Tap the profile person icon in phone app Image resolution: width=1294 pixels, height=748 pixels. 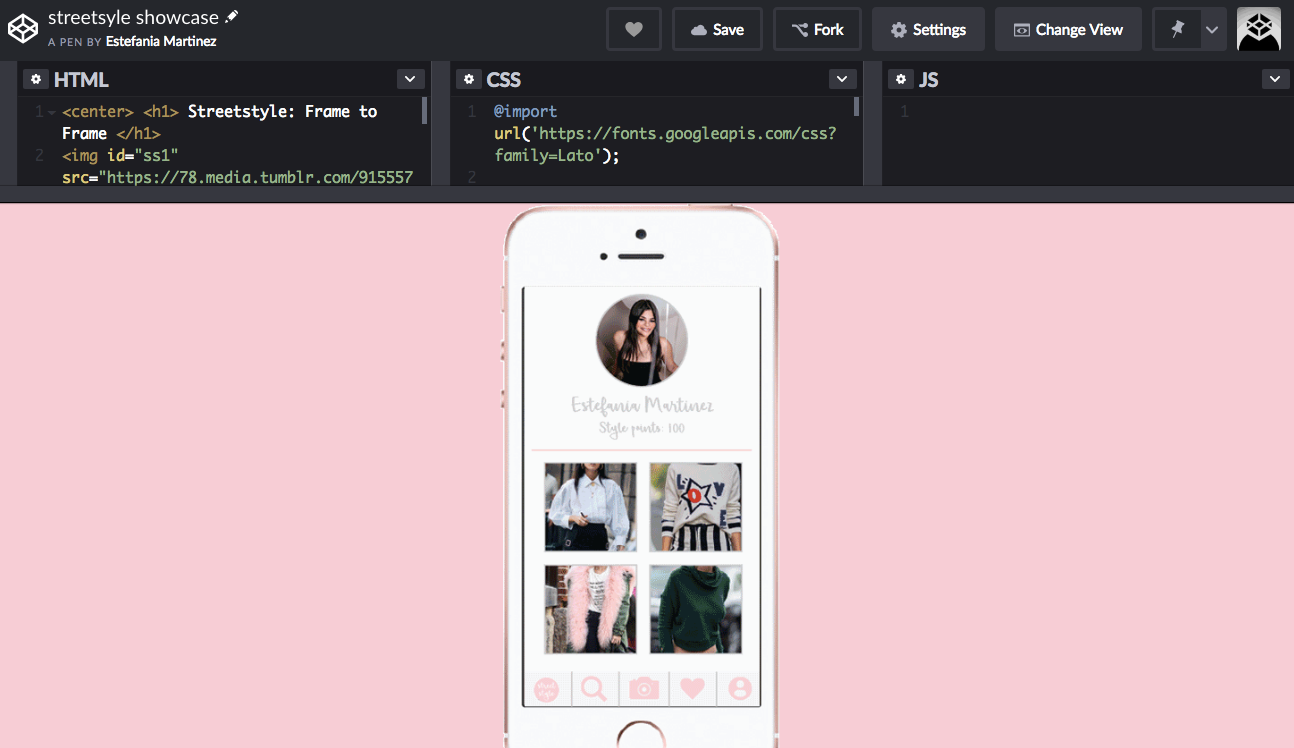tap(740, 689)
